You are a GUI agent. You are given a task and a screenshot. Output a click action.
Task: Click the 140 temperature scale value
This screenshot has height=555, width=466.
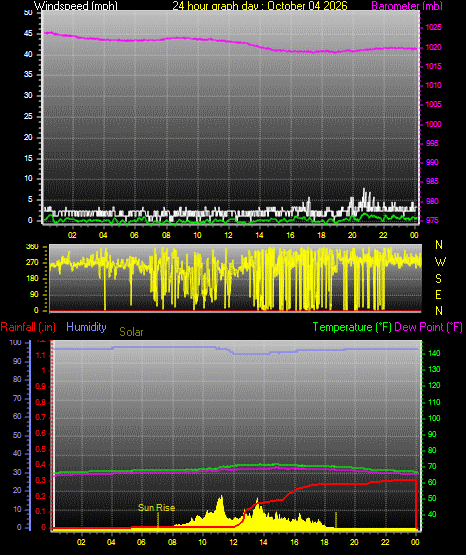(x=434, y=353)
